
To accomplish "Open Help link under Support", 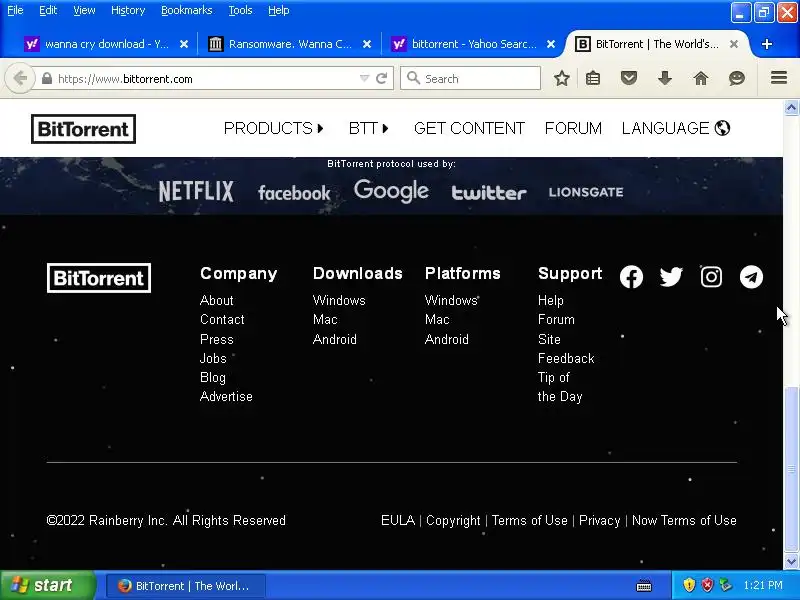I will pyautogui.click(x=551, y=300).
